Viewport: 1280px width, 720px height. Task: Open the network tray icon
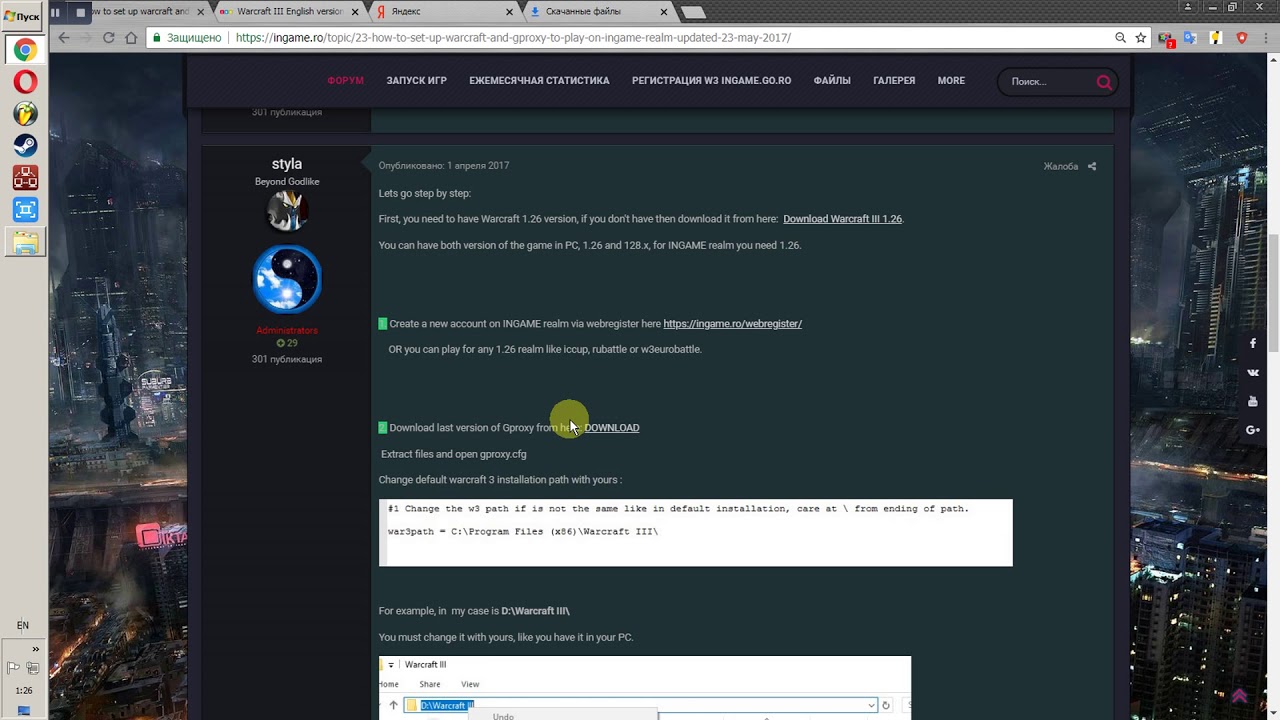point(33,667)
